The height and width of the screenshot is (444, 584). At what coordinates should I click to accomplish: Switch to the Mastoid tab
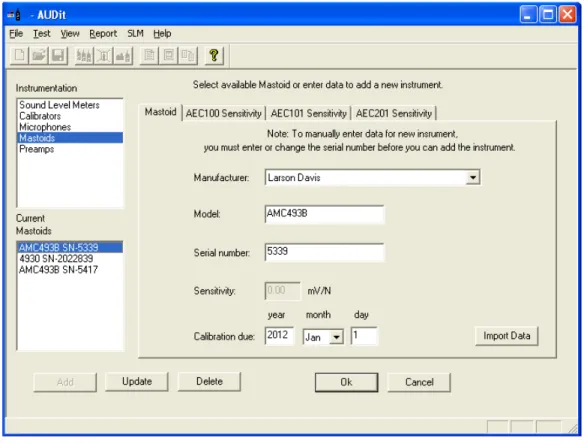point(161,112)
